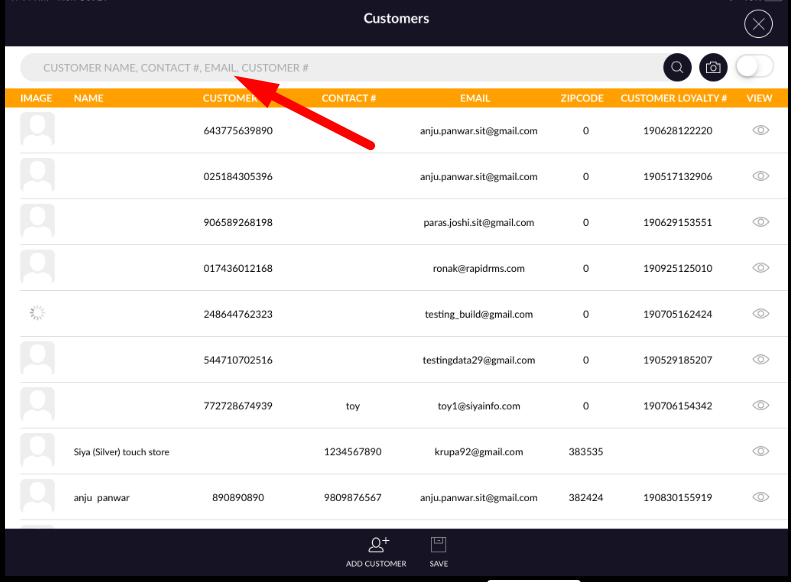
Task: View details for testing_build@gmail.com row
Action: 760,314
